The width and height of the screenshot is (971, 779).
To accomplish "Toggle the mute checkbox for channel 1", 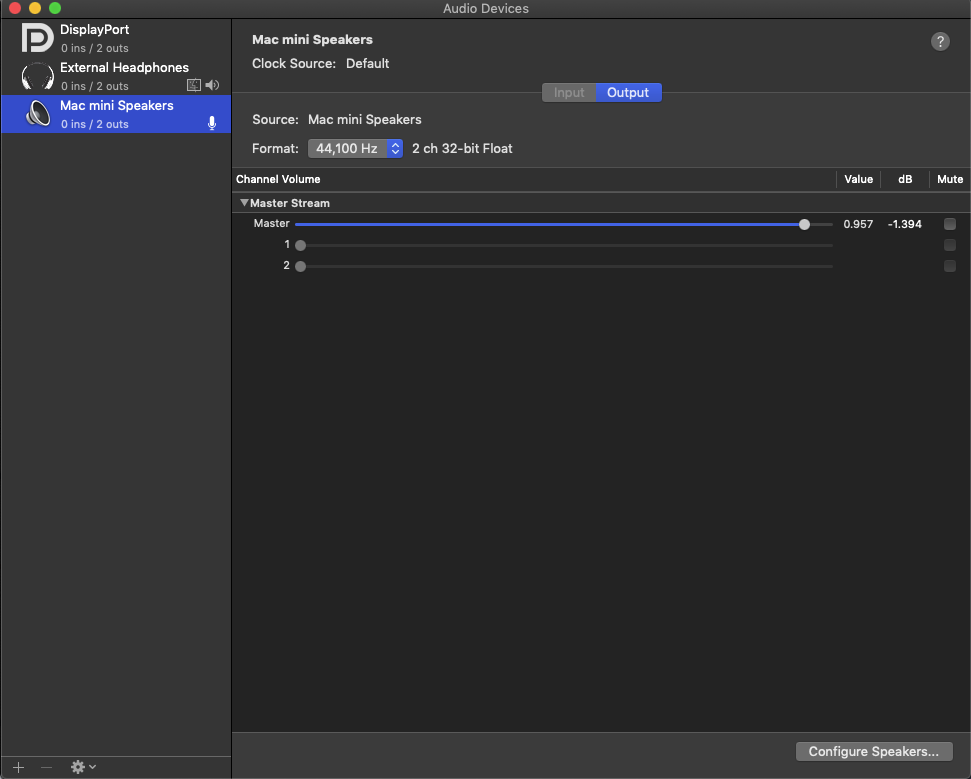I will pos(950,245).
